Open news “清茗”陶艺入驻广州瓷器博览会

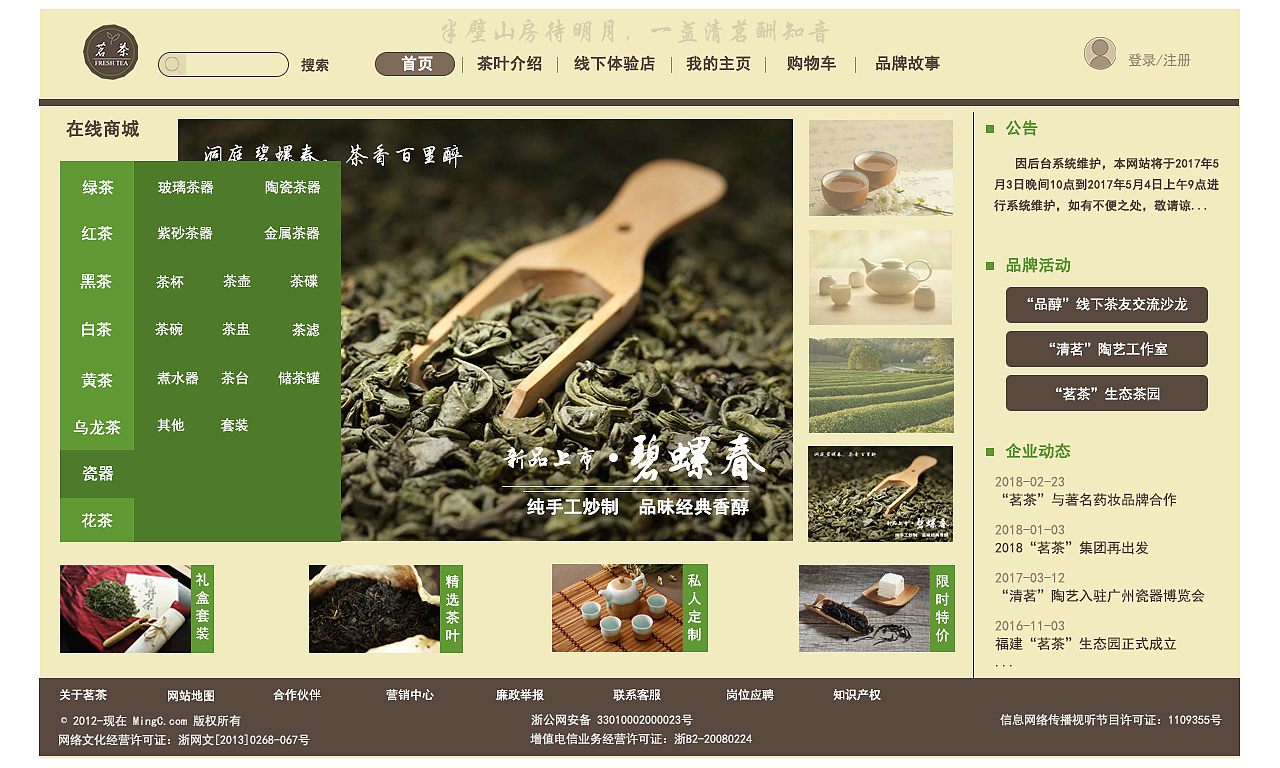pos(1103,596)
